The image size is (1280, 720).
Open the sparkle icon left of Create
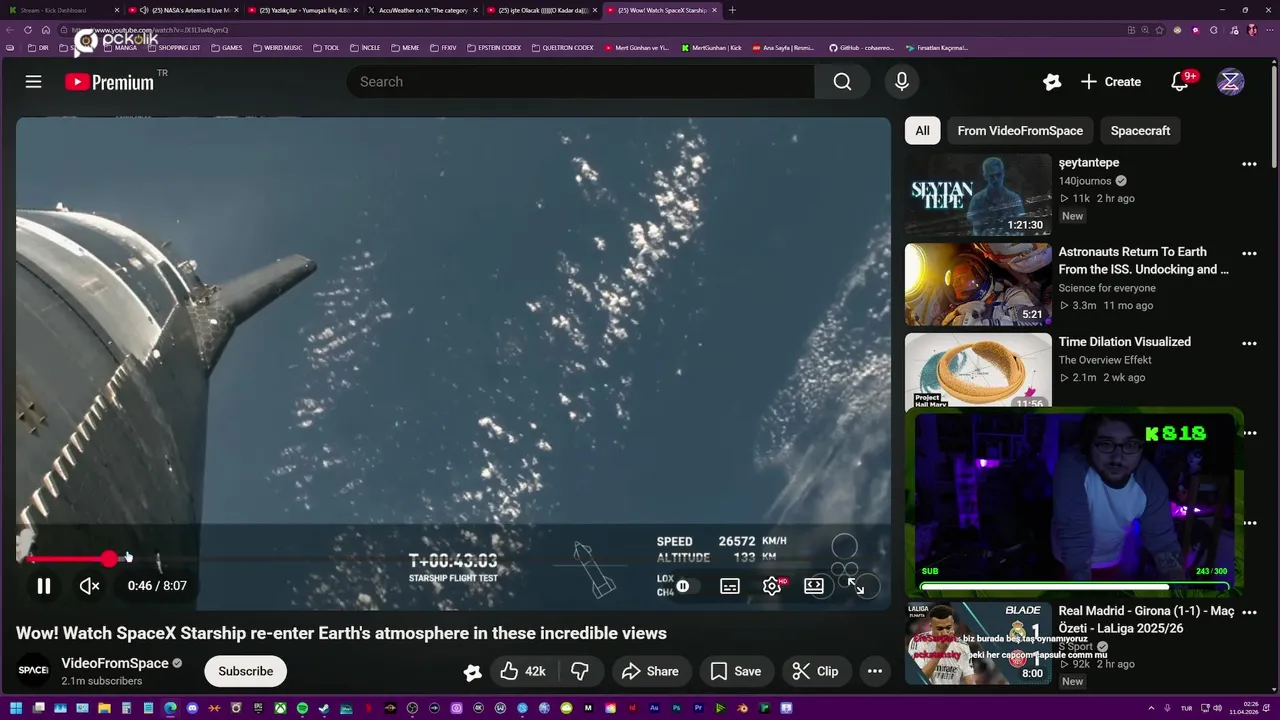point(1051,82)
